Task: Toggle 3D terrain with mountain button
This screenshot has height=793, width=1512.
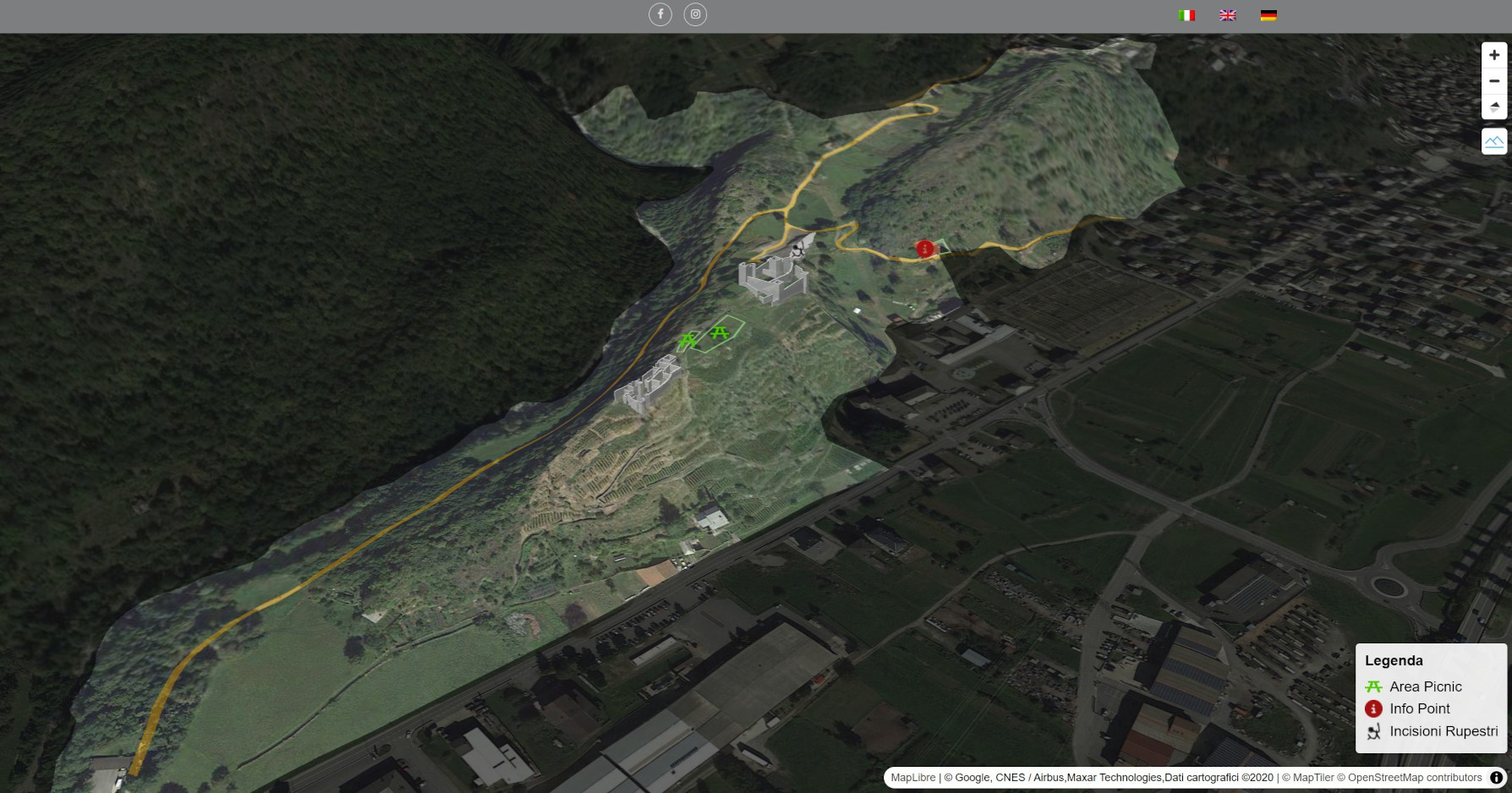Action: (1494, 141)
